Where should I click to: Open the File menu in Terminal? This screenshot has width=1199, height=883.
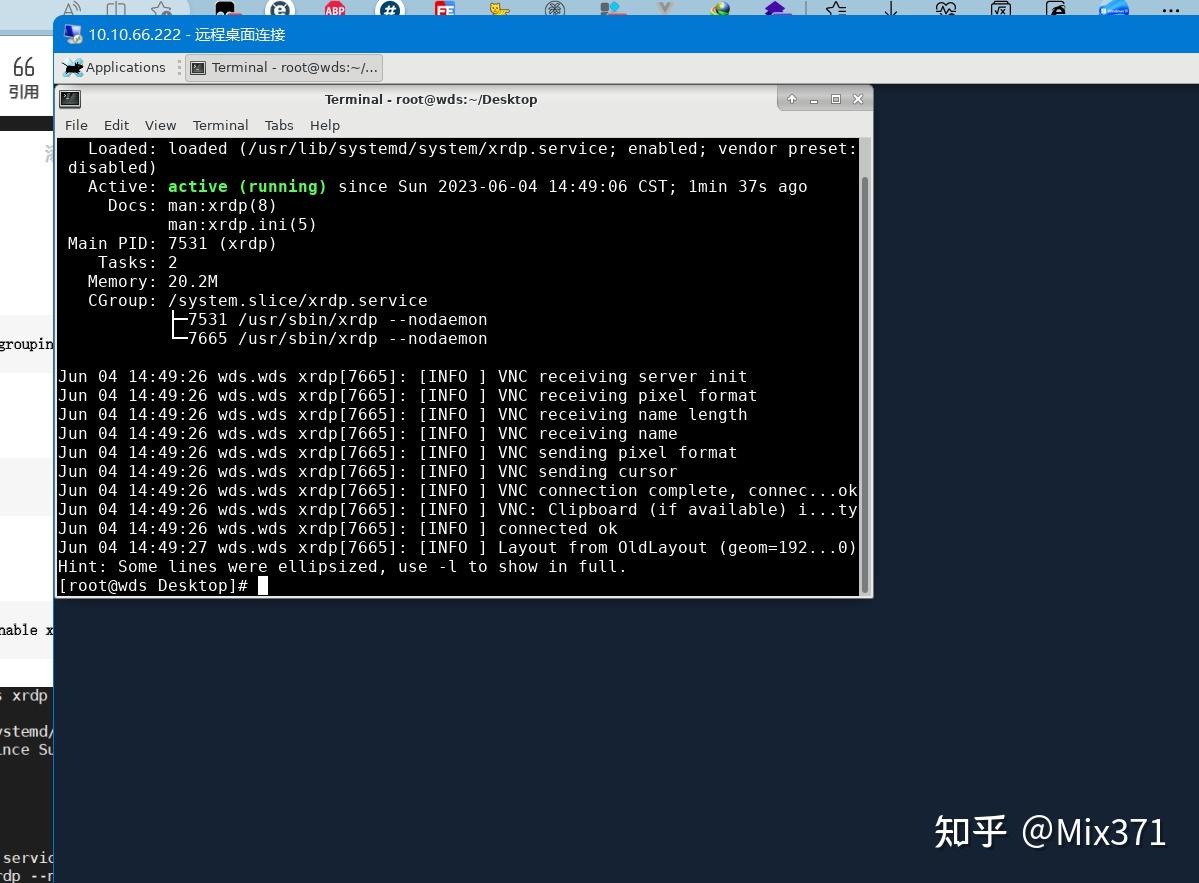[x=76, y=125]
